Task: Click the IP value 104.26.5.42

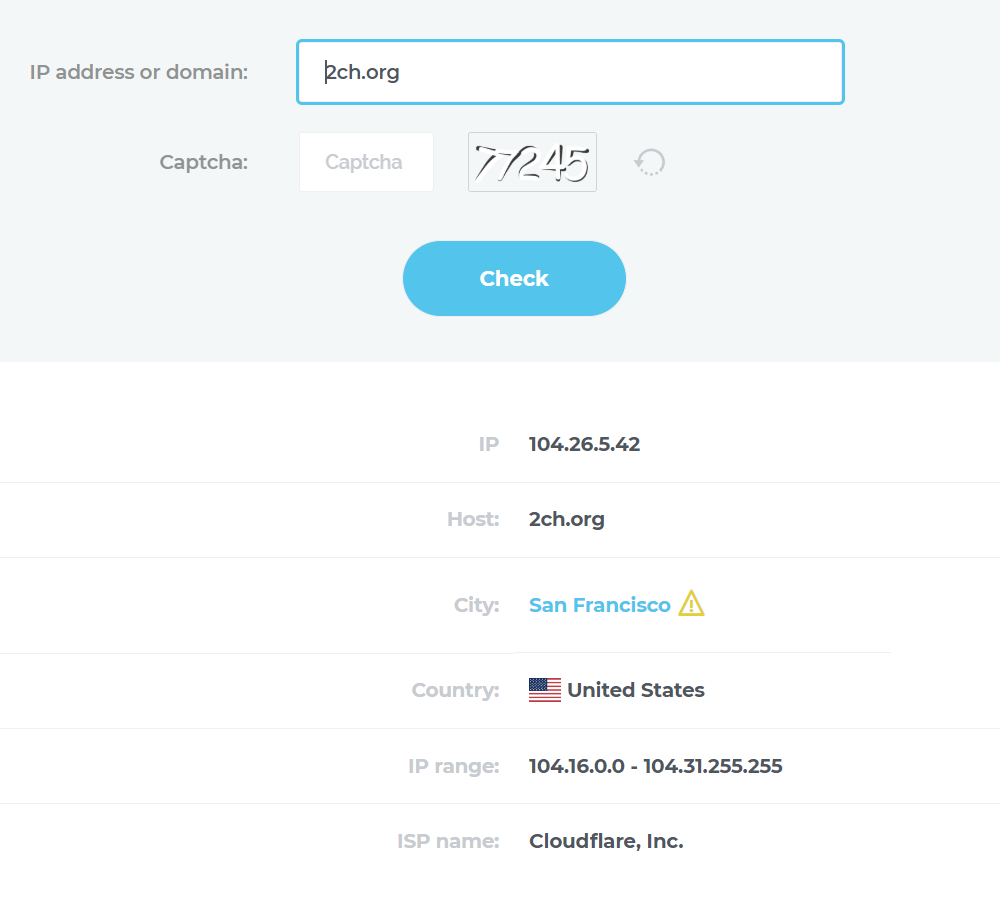Action: 584,444
